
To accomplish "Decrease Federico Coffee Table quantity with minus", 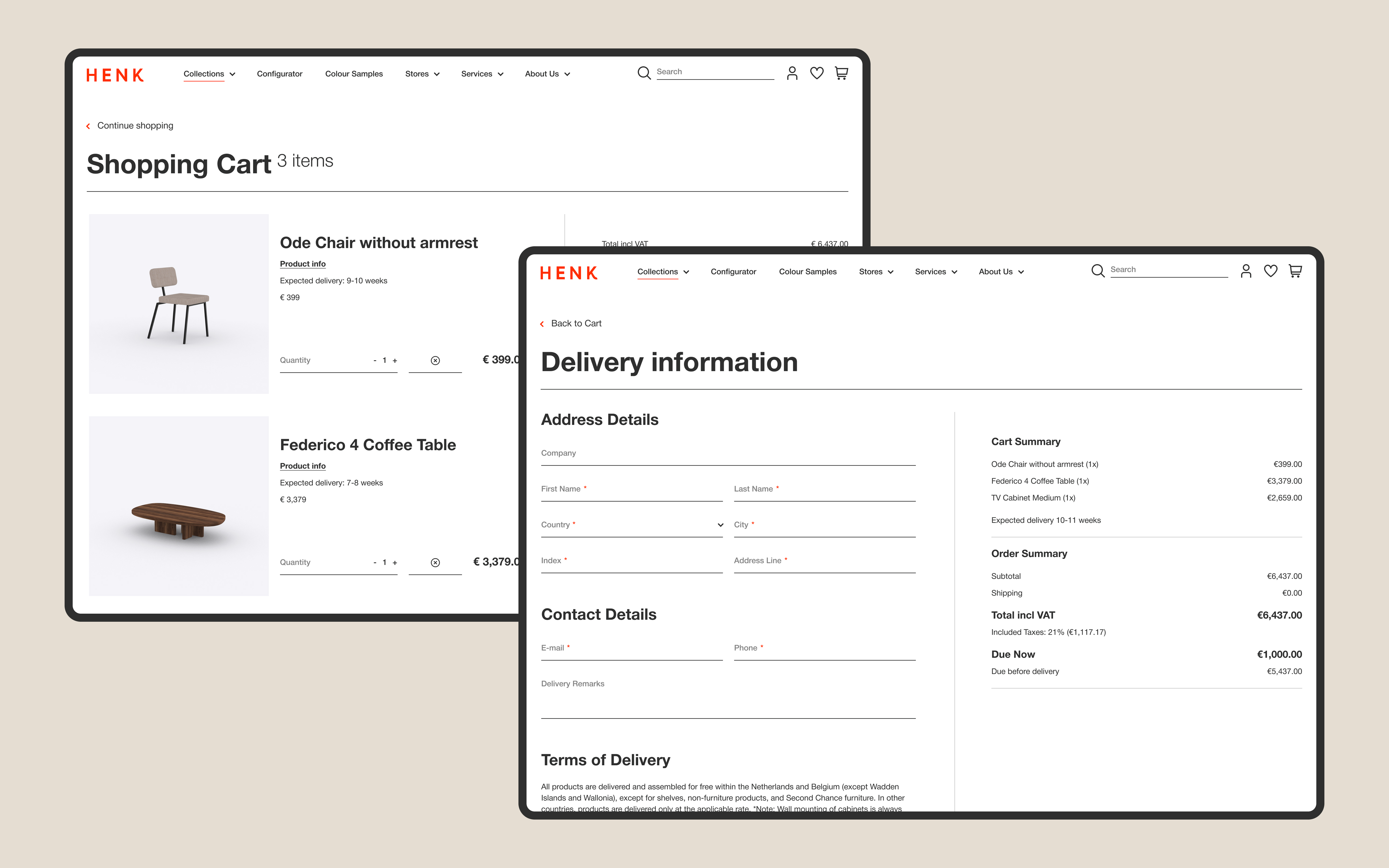I will click(375, 563).
